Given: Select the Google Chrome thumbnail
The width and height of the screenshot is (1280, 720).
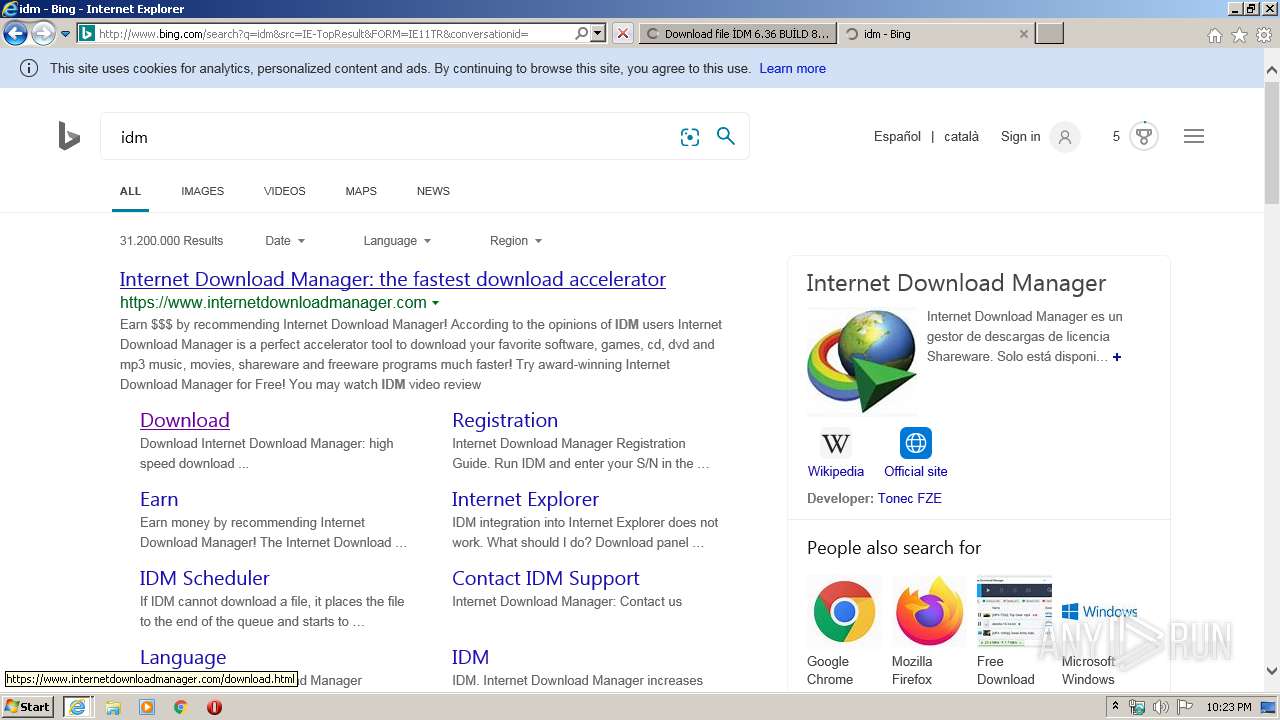Looking at the screenshot, I should 844,611.
